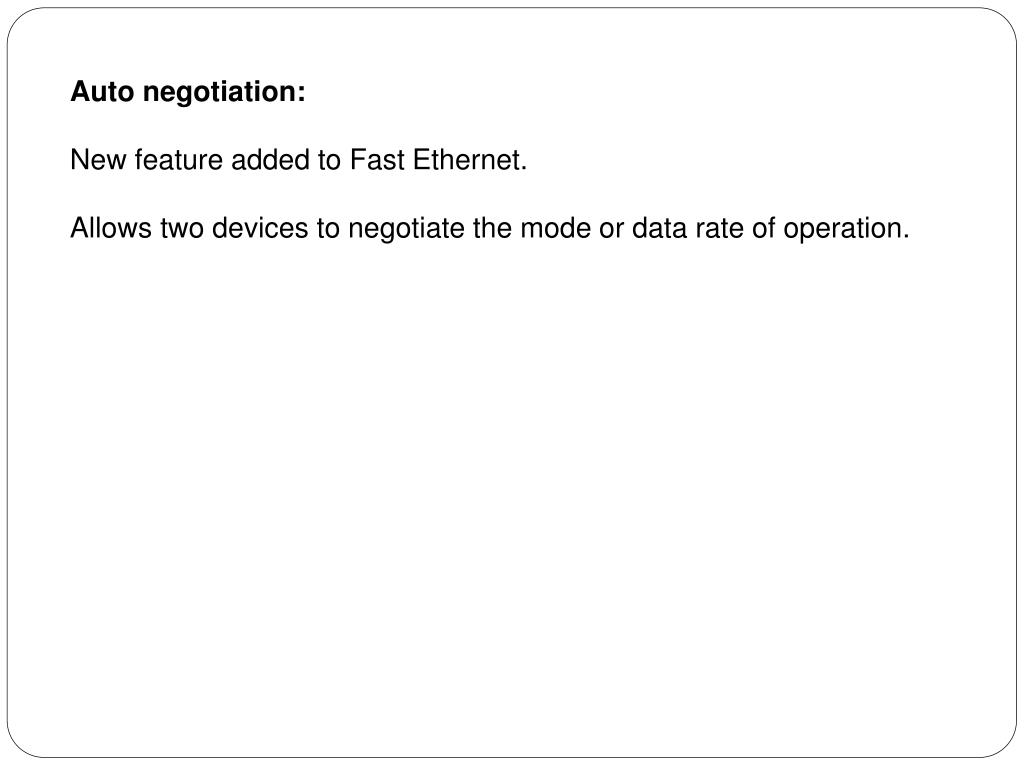Click the word 'Auto' in the heading
Viewport: 1024px width, 768px height.
pyautogui.click(x=102, y=91)
